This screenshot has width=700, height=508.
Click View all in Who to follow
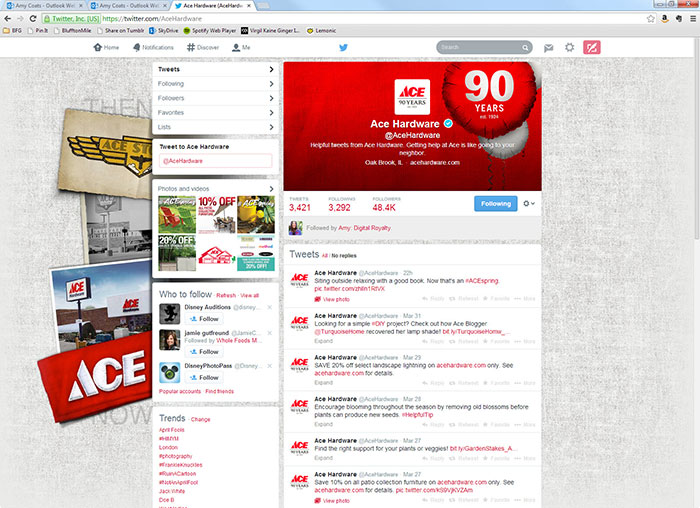(250, 296)
